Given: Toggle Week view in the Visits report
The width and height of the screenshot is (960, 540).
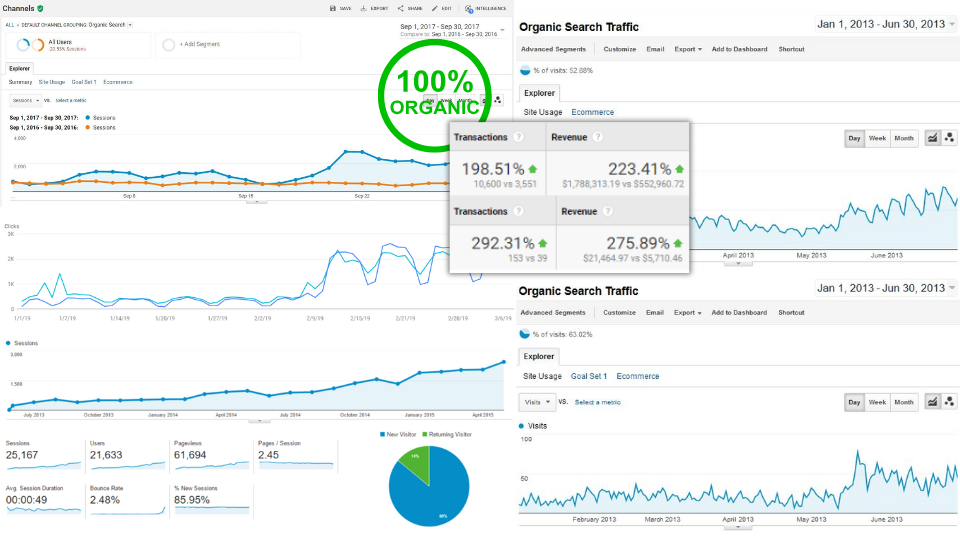Looking at the screenshot, I should pyautogui.click(x=877, y=402).
